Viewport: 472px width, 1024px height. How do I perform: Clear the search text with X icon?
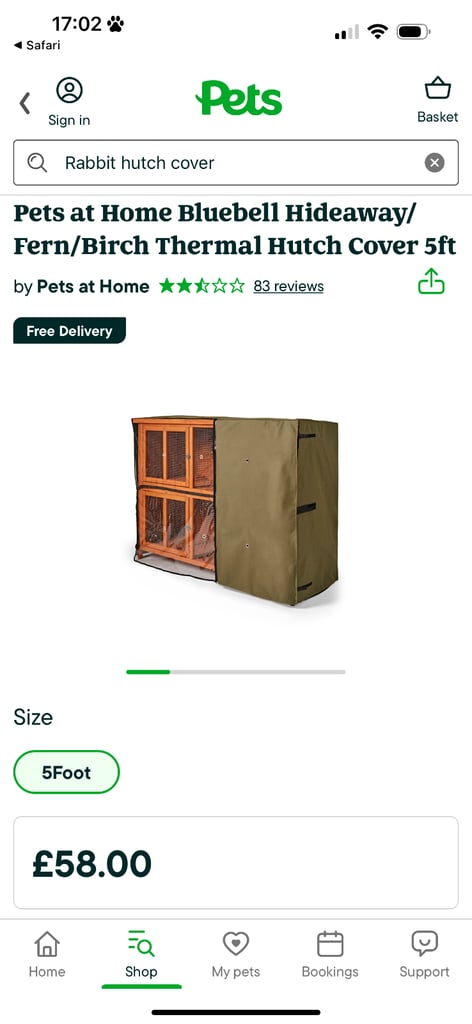point(435,163)
